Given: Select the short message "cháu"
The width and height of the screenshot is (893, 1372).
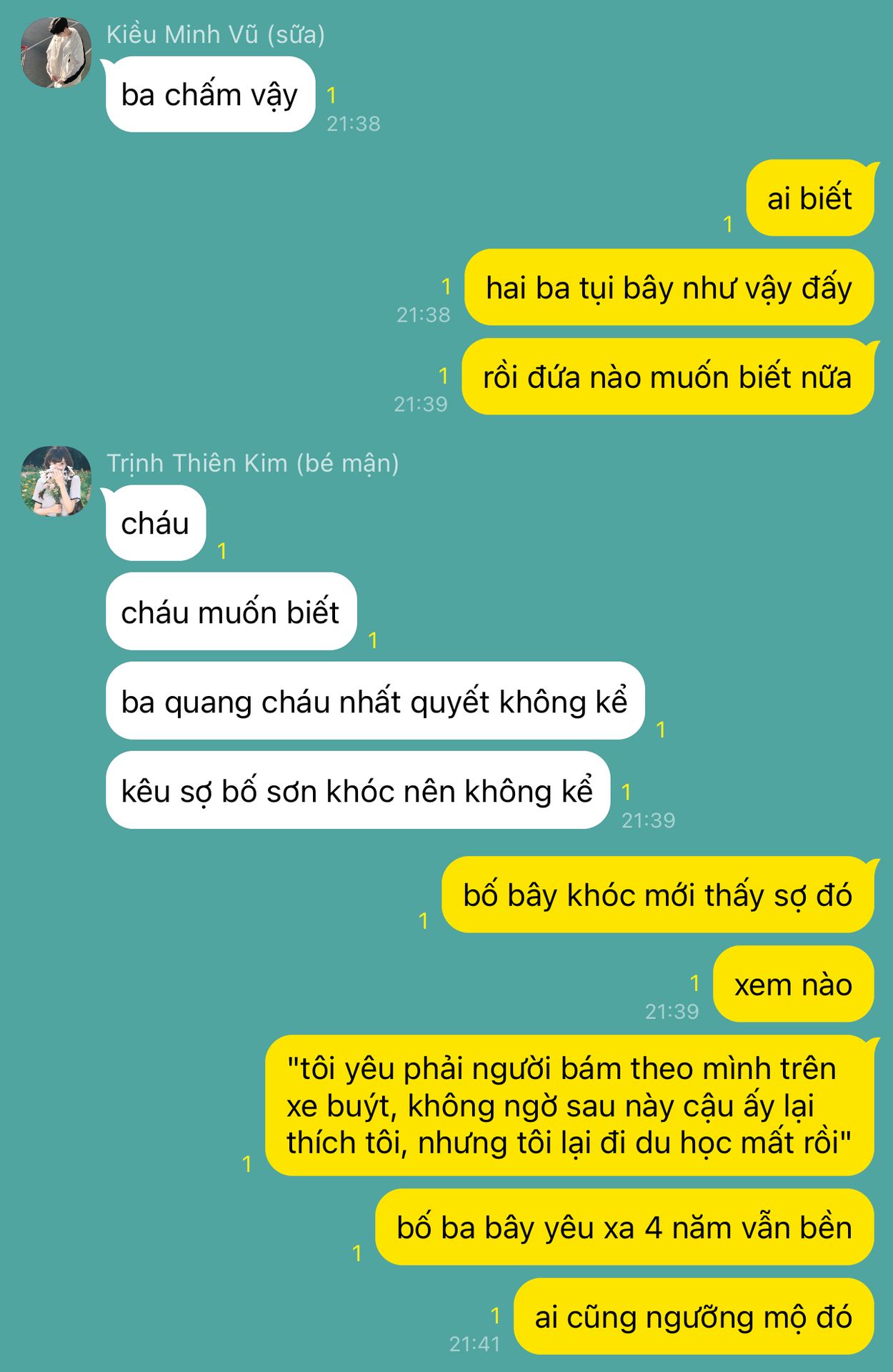Looking at the screenshot, I should (x=156, y=523).
